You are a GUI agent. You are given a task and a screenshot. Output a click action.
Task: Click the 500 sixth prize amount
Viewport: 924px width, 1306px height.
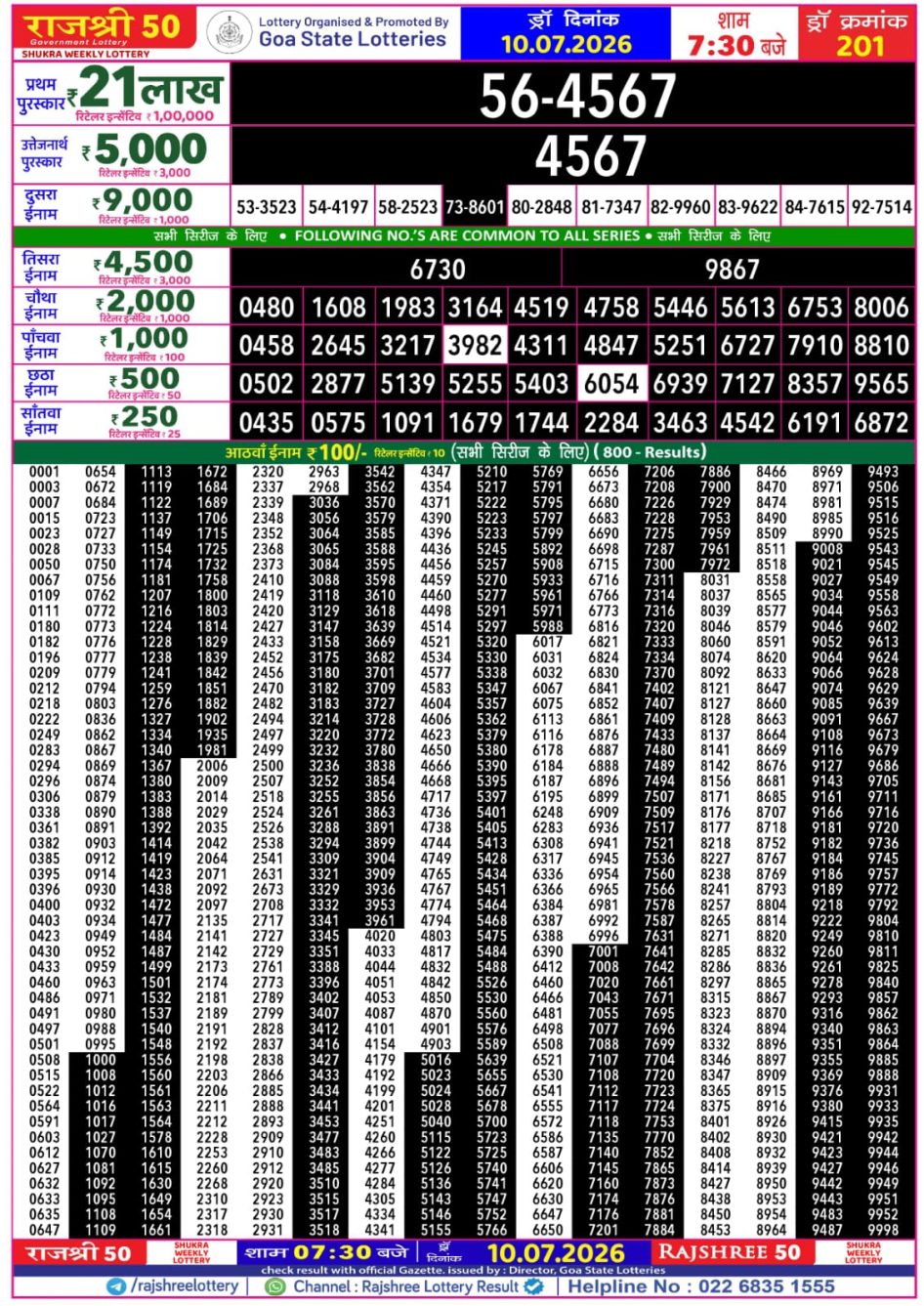(x=150, y=377)
